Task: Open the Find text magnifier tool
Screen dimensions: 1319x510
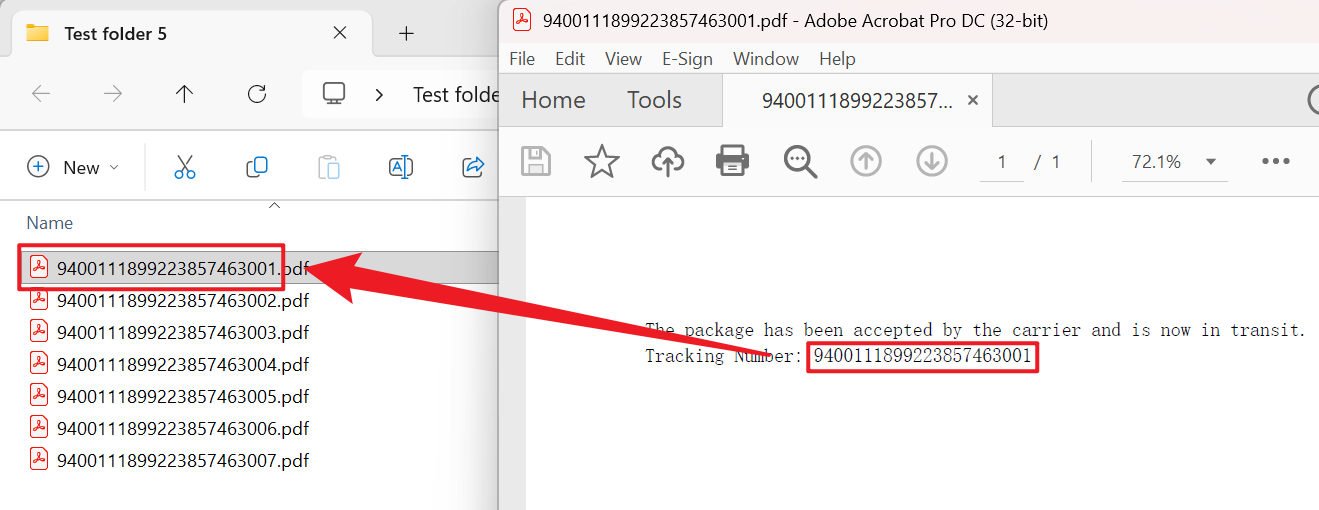Action: (x=800, y=161)
